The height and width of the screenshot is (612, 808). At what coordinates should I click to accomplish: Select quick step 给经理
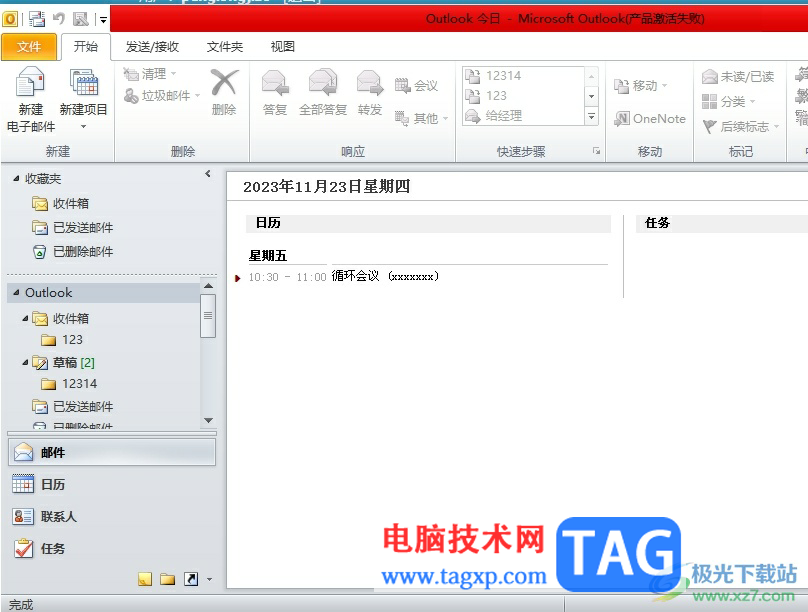[x=524, y=115]
